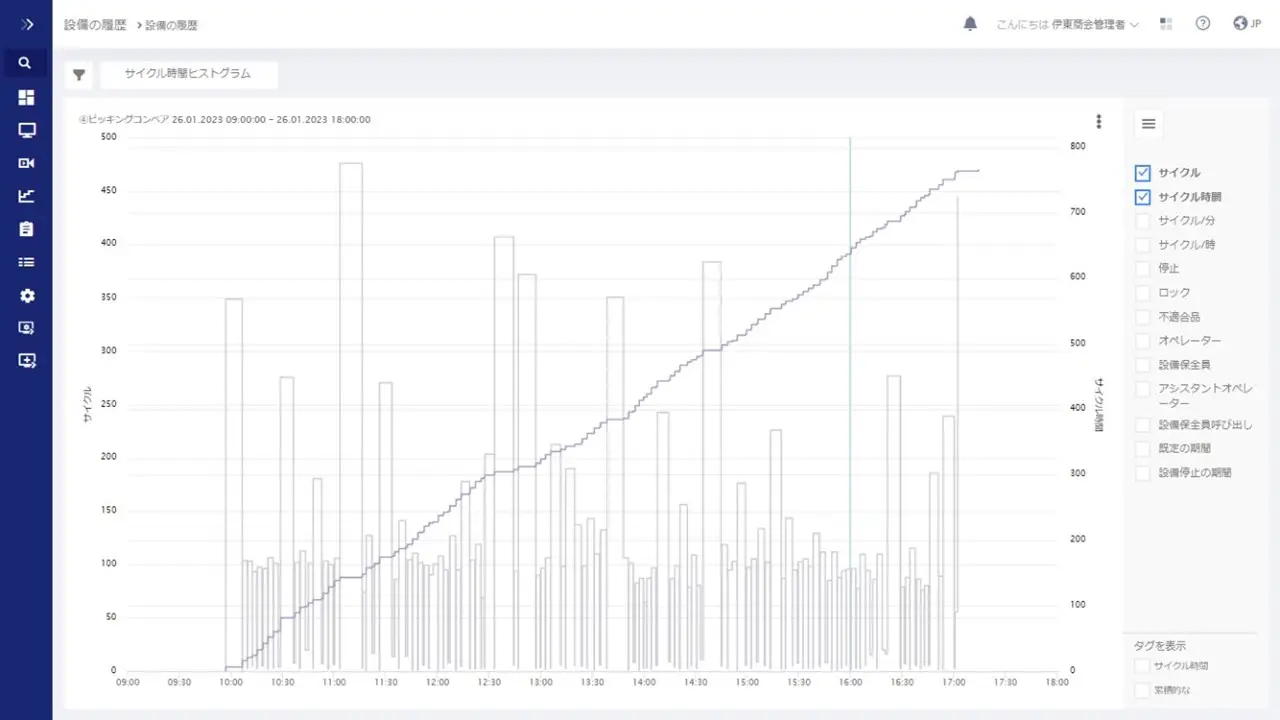1280x720 pixels.
Task: Enable the アシスタントオペレーター checkbox
Action: click(1143, 389)
